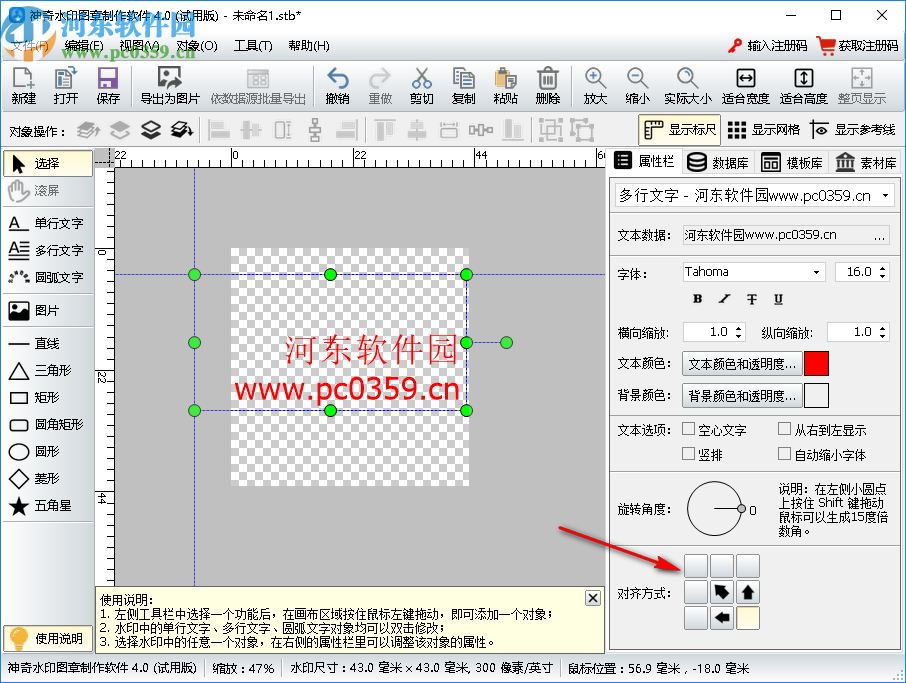Enable the 空心文字 hollow text checkbox

click(x=688, y=429)
